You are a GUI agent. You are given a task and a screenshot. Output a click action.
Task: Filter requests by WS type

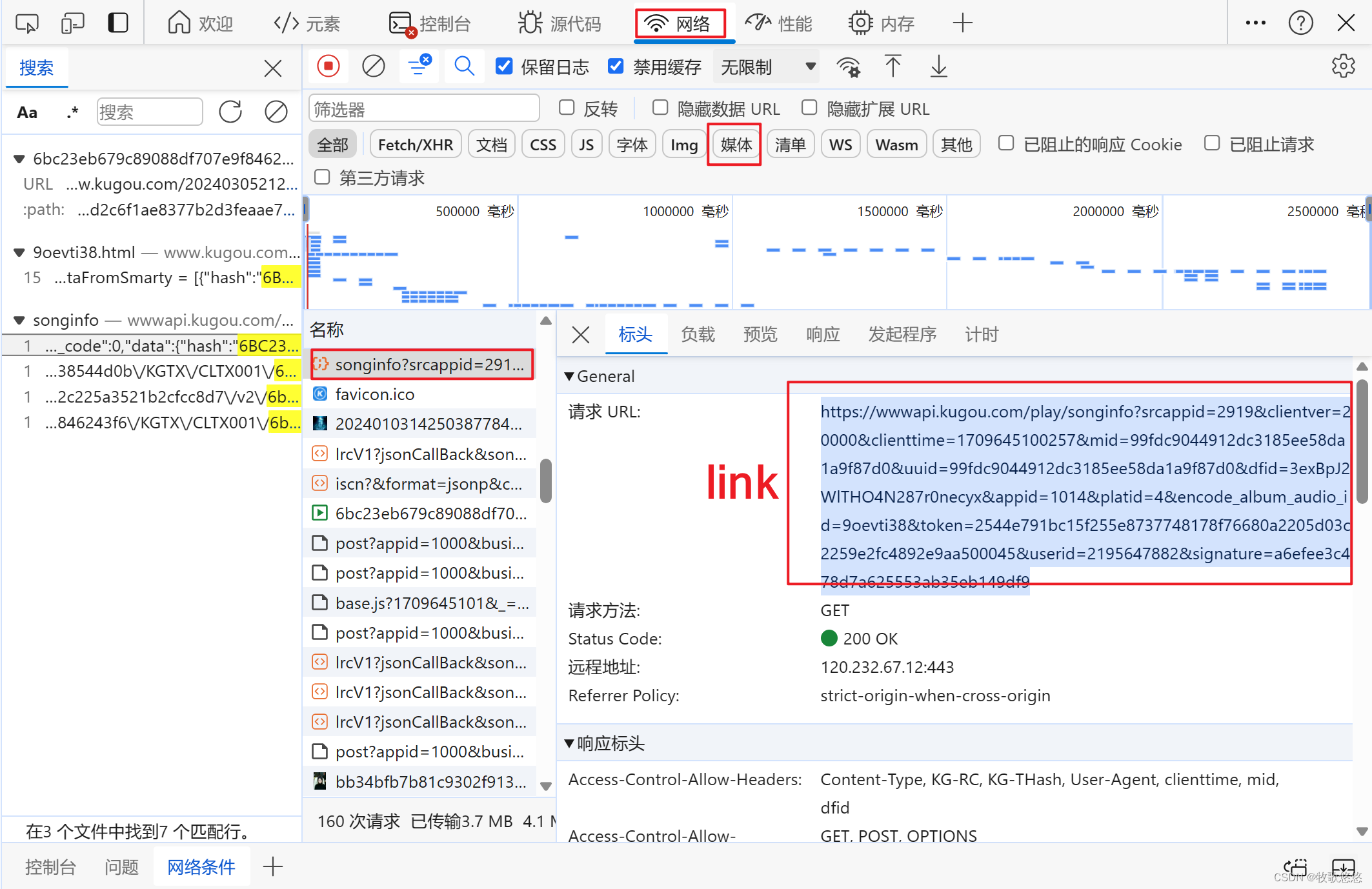pos(840,145)
